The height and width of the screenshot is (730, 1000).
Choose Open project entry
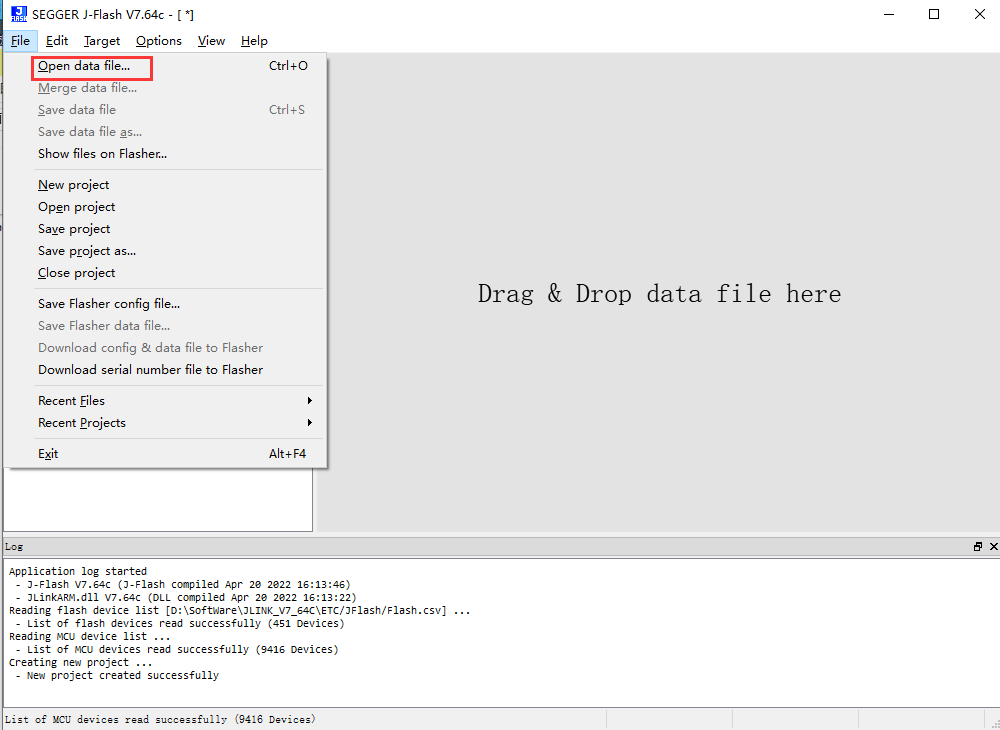click(x=166, y=207)
